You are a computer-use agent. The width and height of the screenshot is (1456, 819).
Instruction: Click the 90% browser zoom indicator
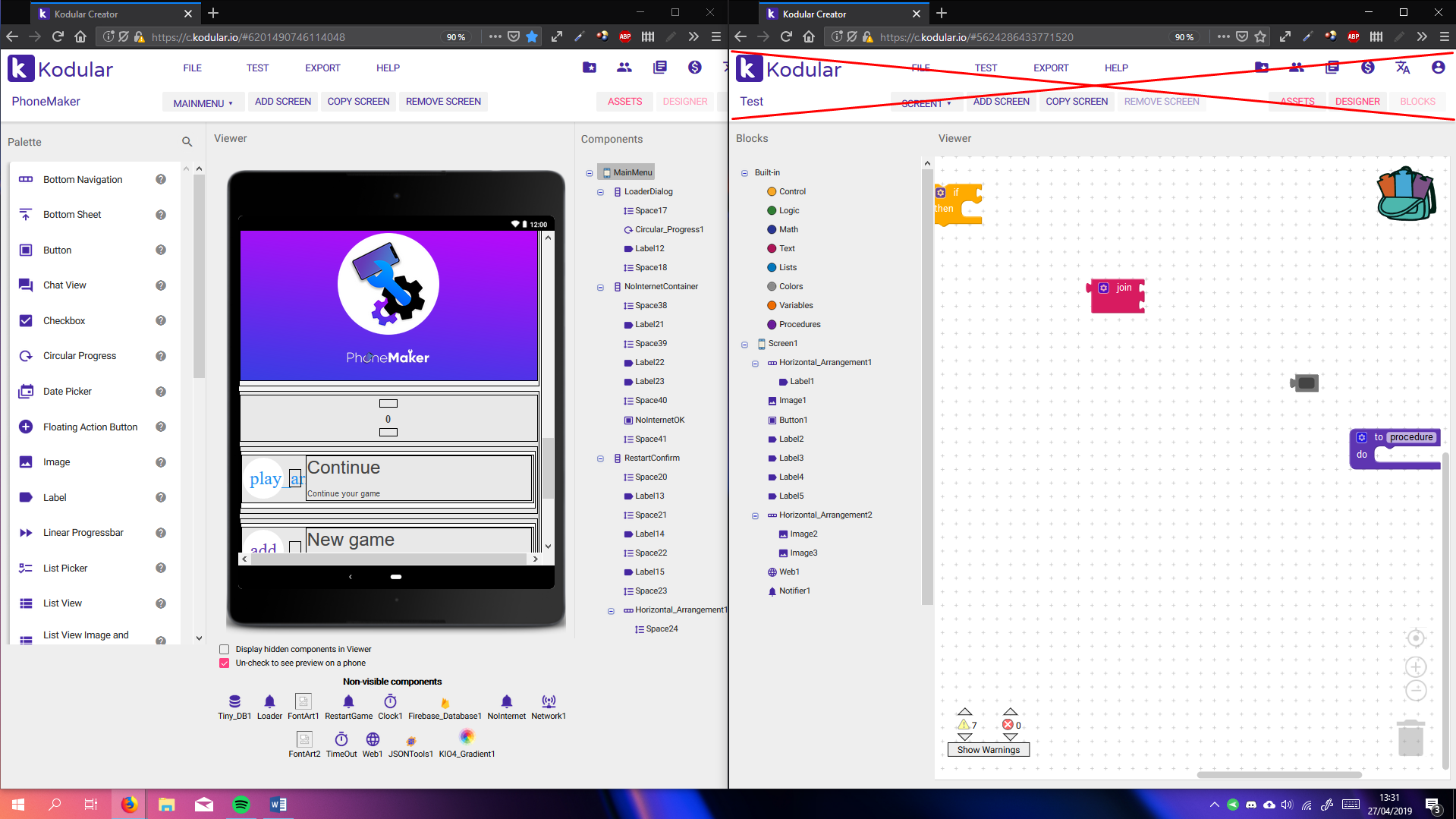[x=456, y=36]
